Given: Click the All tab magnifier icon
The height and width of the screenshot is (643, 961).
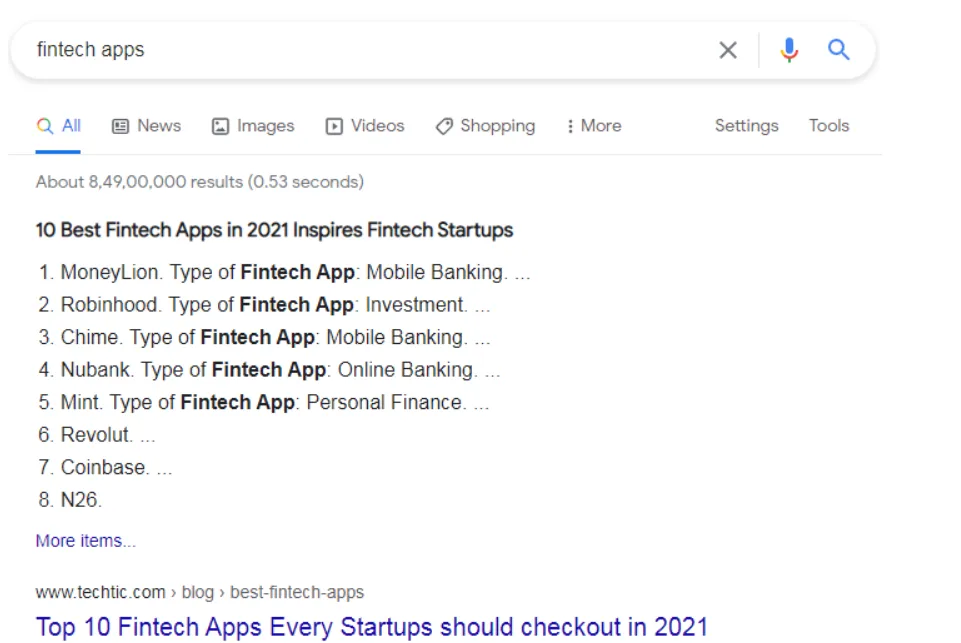Looking at the screenshot, I should tap(45, 126).
